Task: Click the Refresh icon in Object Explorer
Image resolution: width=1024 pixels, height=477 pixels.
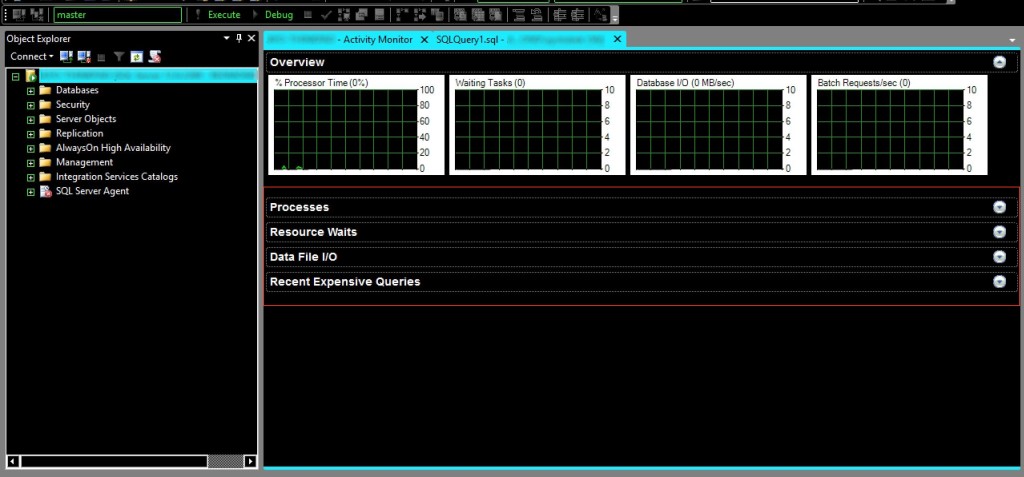Action: tap(136, 57)
